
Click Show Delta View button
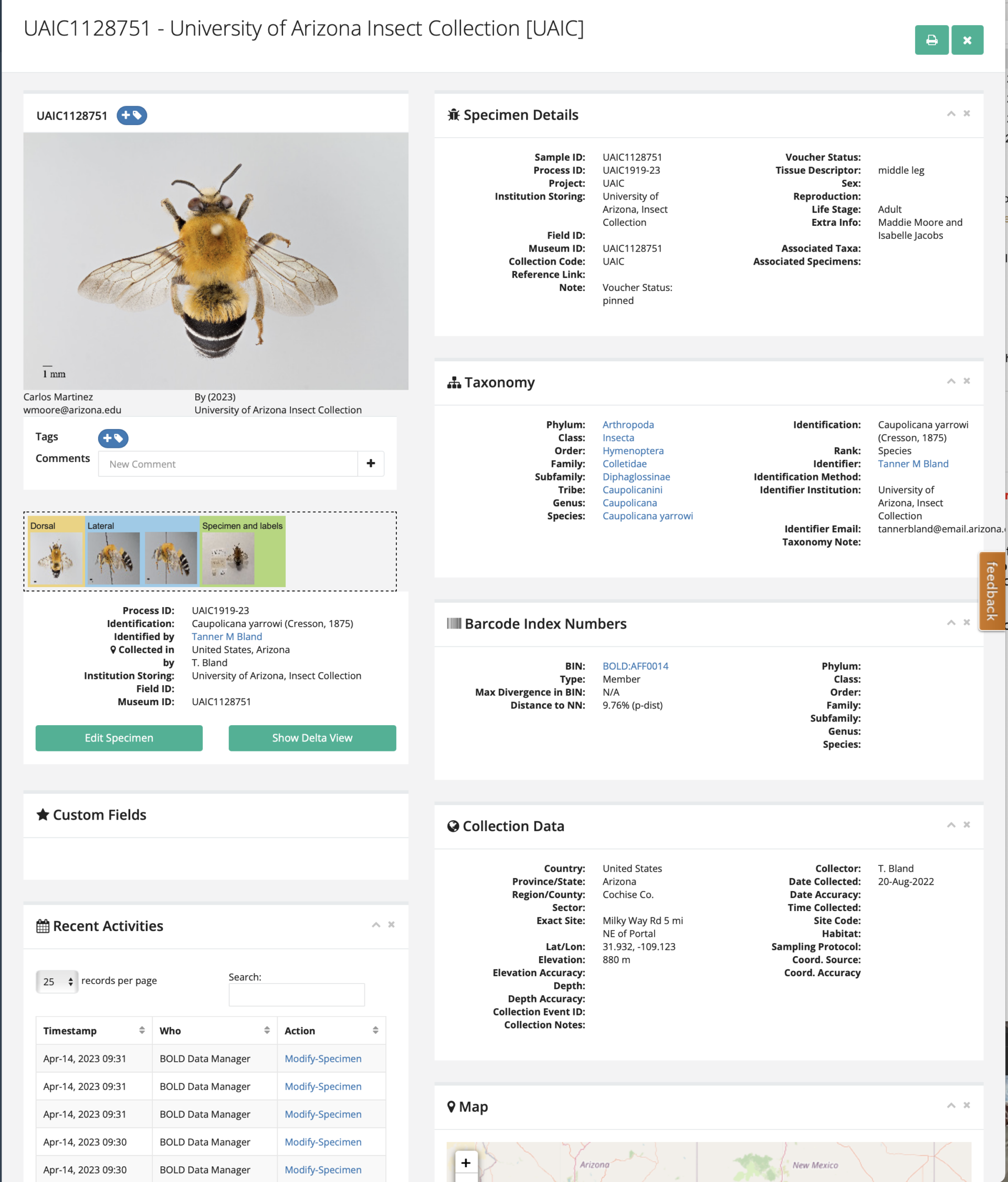click(312, 738)
